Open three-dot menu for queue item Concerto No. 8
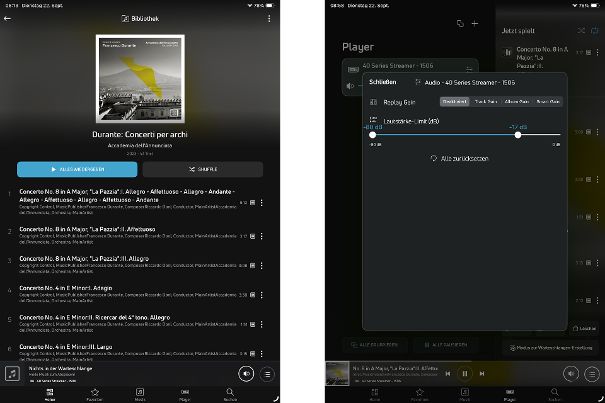The width and height of the screenshot is (605, 403). 597,52
